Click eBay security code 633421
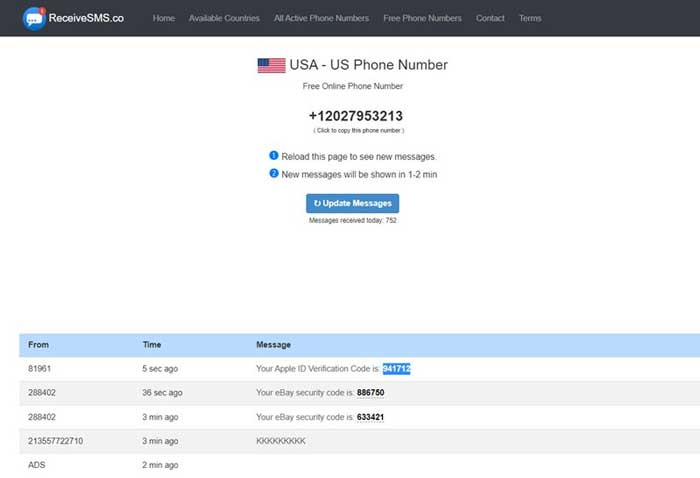 tap(371, 417)
